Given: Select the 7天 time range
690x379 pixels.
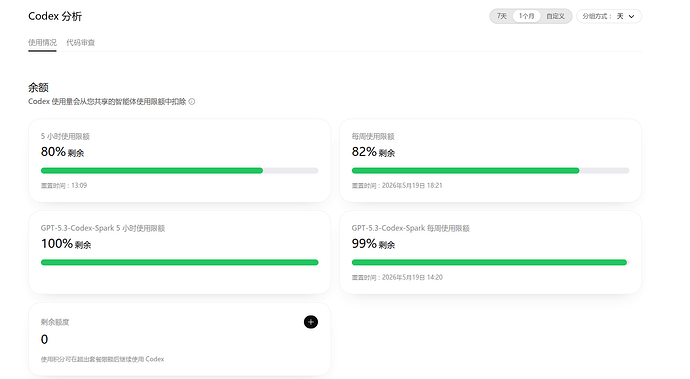Looking at the screenshot, I should [x=502, y=16].
